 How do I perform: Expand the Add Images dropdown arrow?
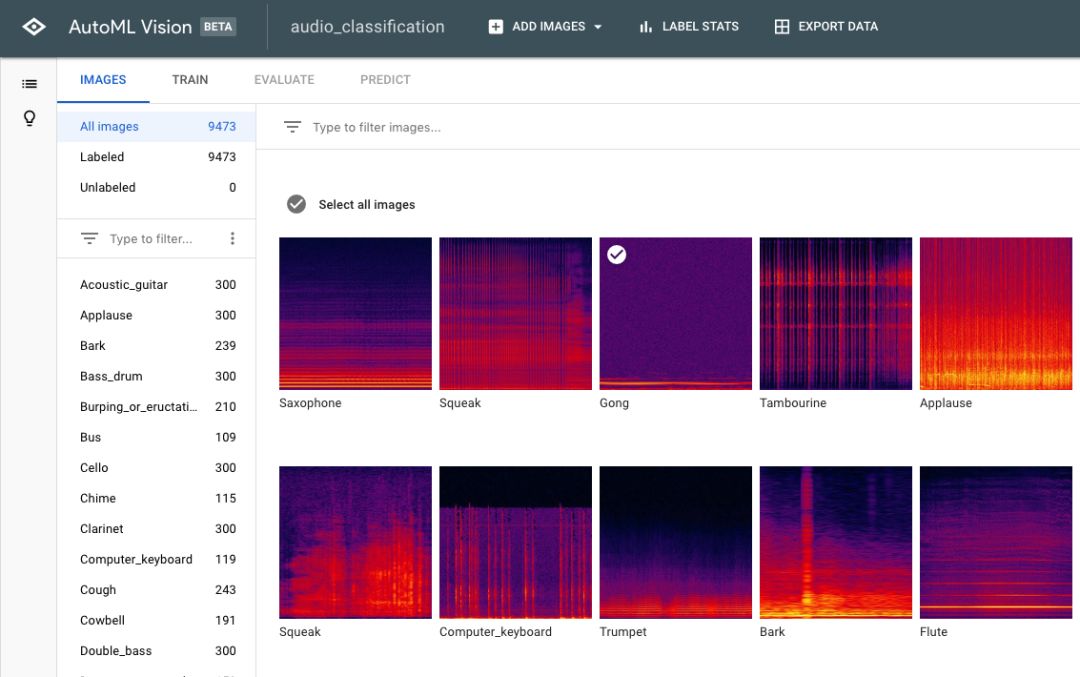[598, 27]
